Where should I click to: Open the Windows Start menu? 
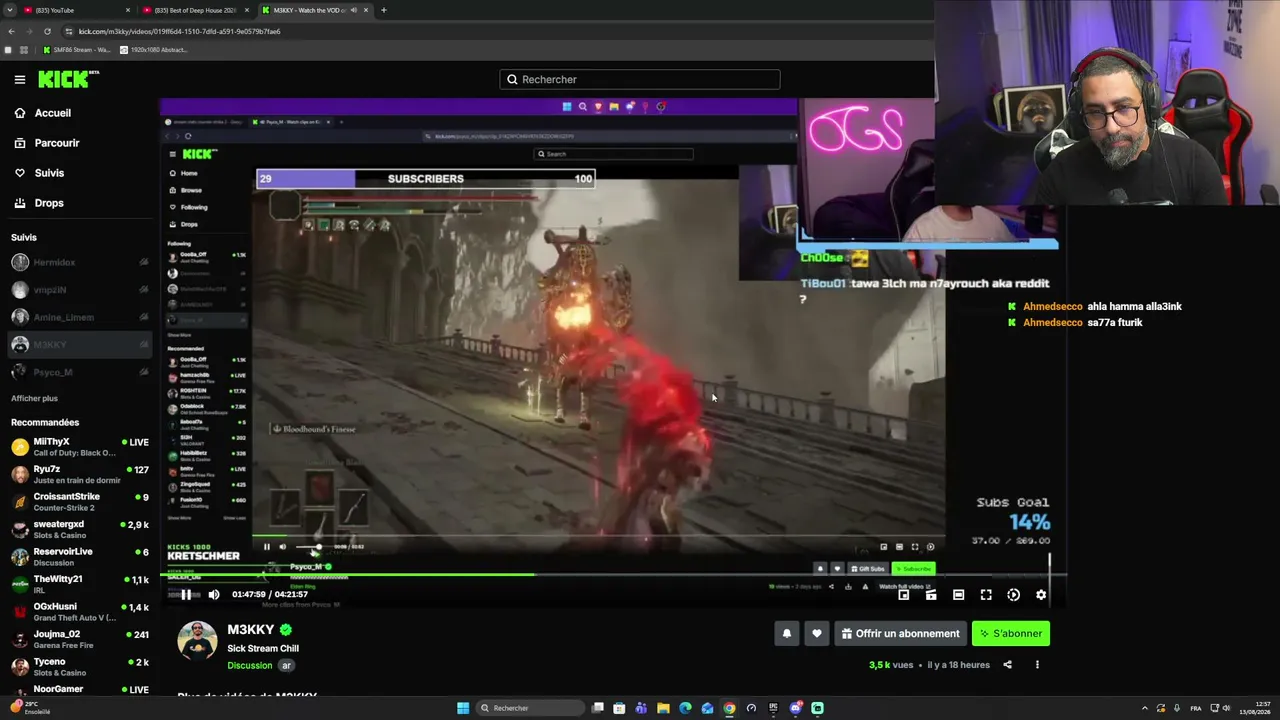point(463,708)
